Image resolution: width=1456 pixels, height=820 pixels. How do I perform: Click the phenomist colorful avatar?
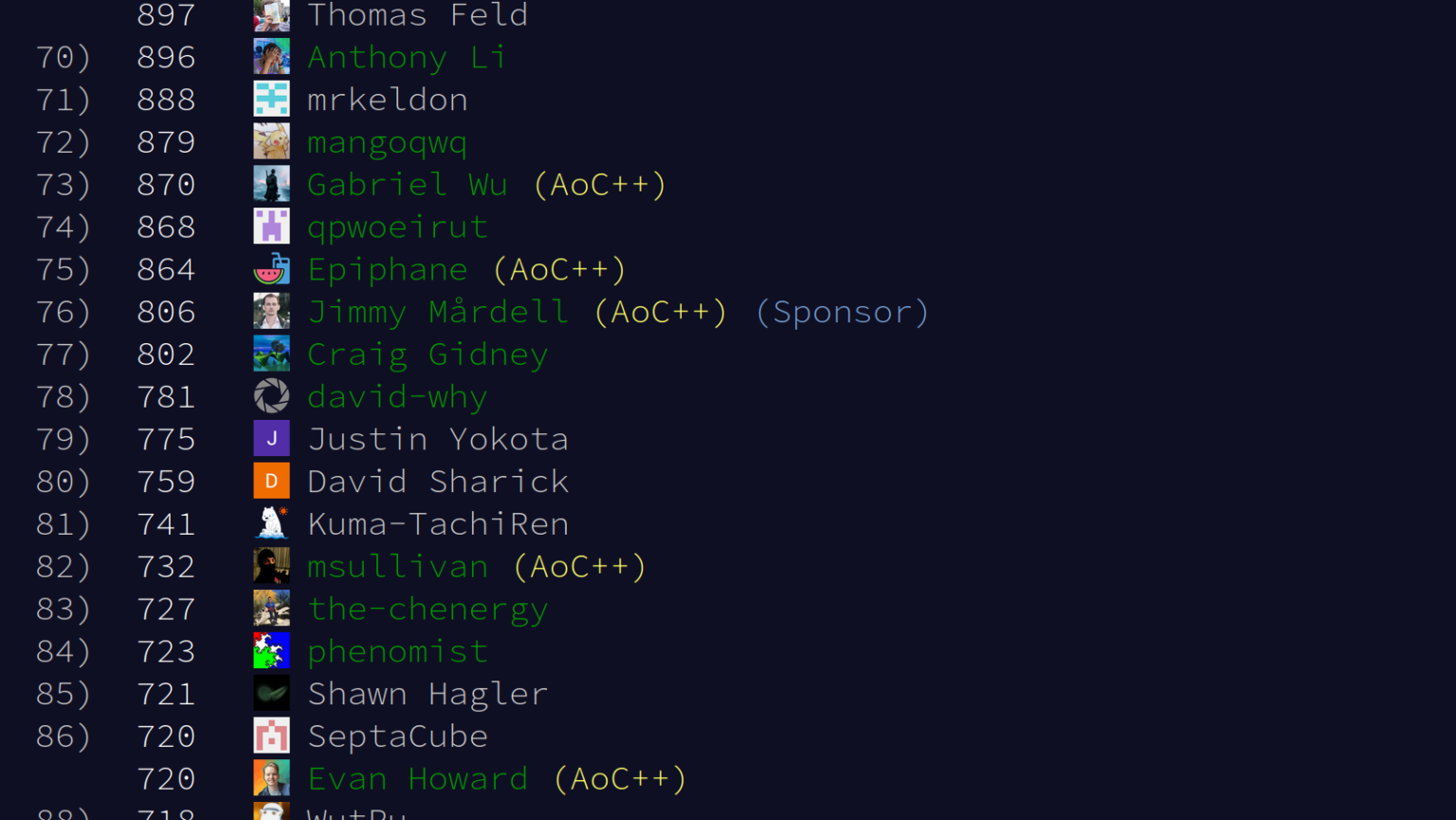[271, 651]
